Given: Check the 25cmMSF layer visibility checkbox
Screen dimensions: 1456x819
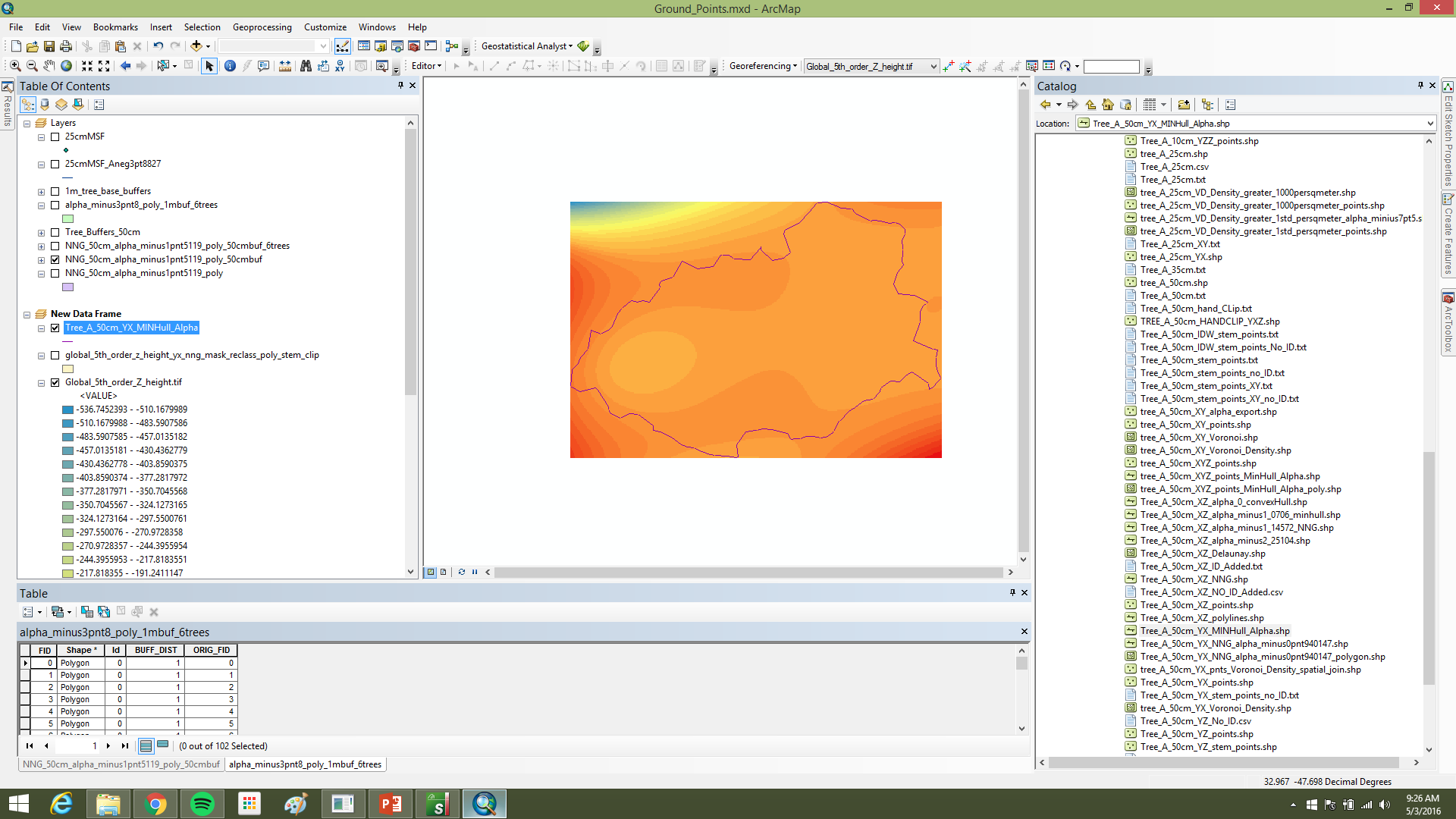Looking at the screenshot, I should pos(55,137).
